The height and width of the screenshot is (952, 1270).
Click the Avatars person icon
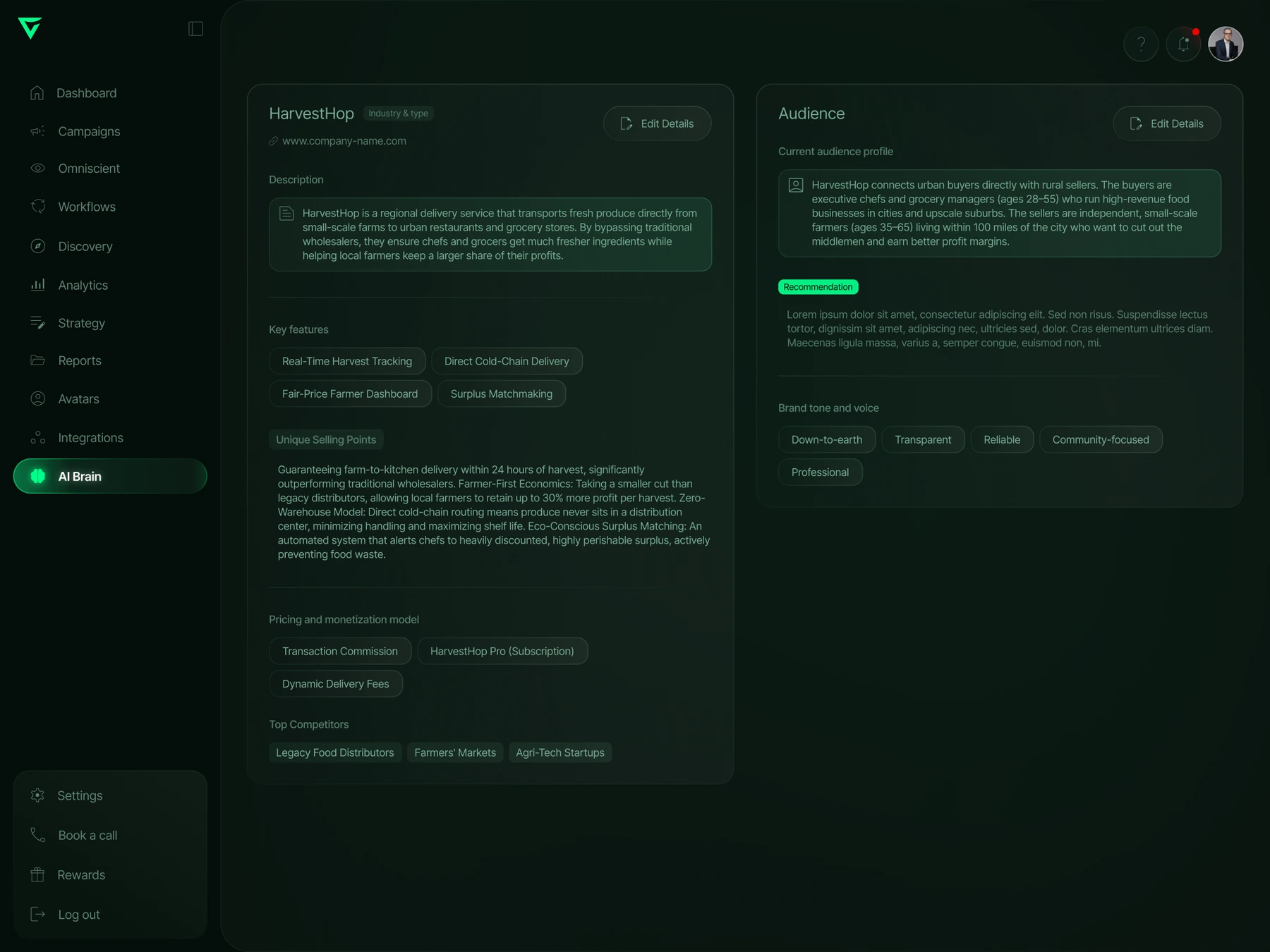pos(38,398)
